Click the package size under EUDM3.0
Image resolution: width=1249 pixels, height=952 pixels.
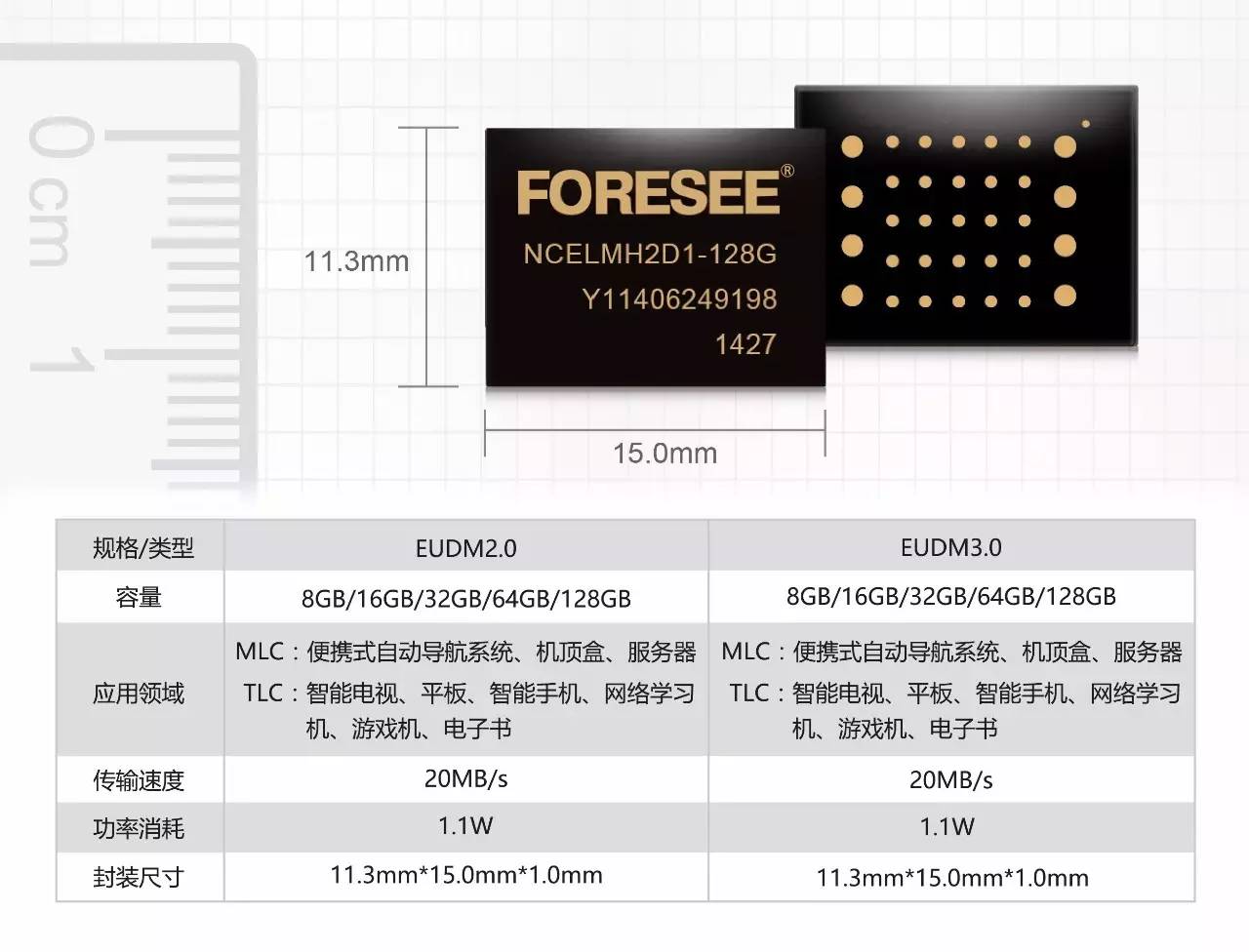tap(952, 878)
